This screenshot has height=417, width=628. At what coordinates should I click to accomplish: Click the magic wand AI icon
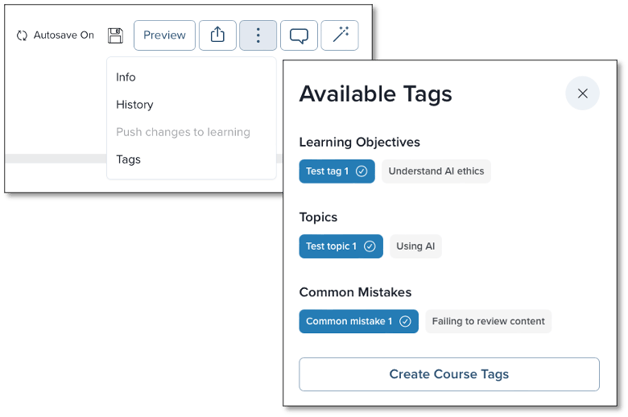[x=340, y=35]
